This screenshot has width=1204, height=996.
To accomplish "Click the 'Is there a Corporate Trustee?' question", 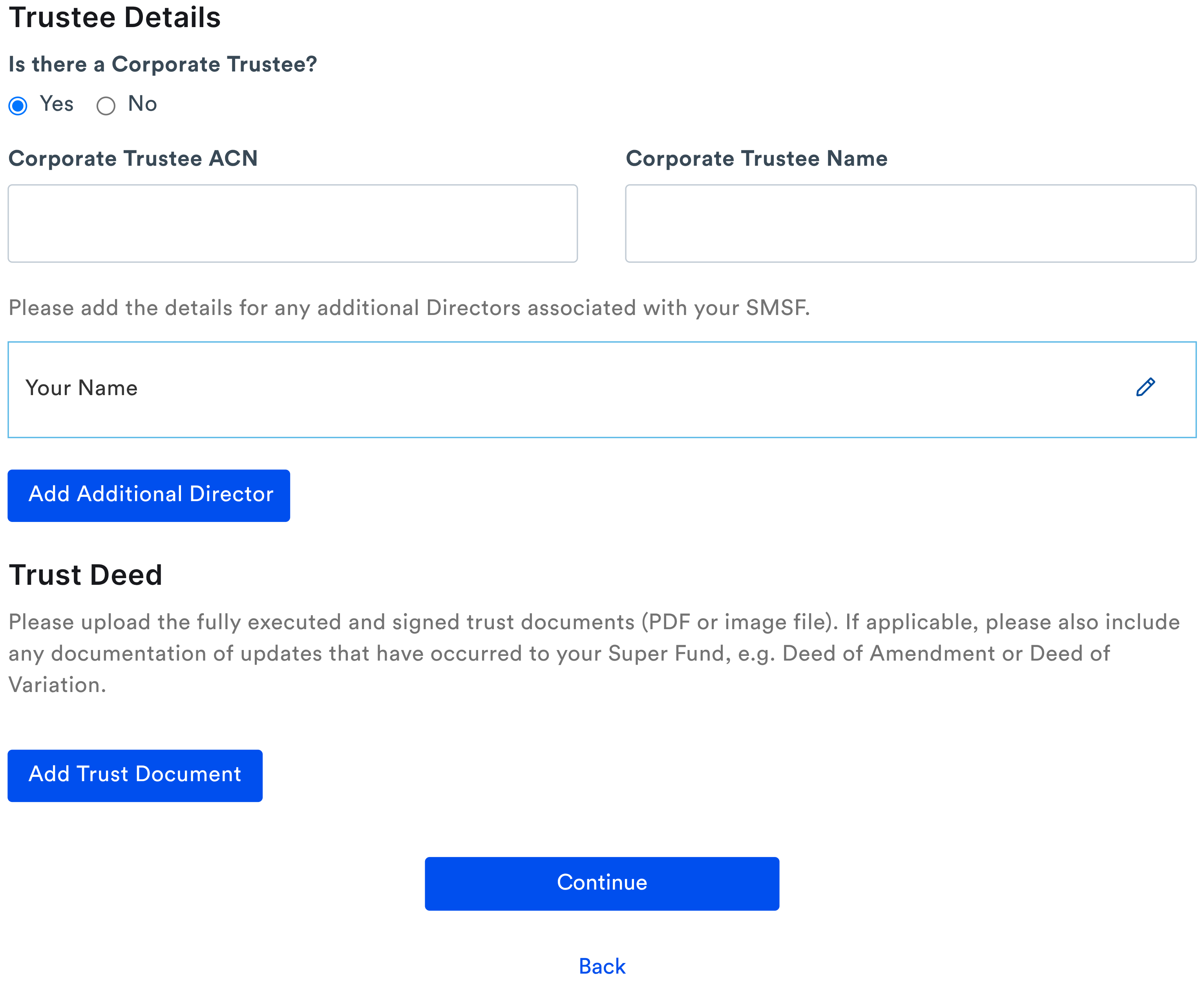I will [163, 64].
